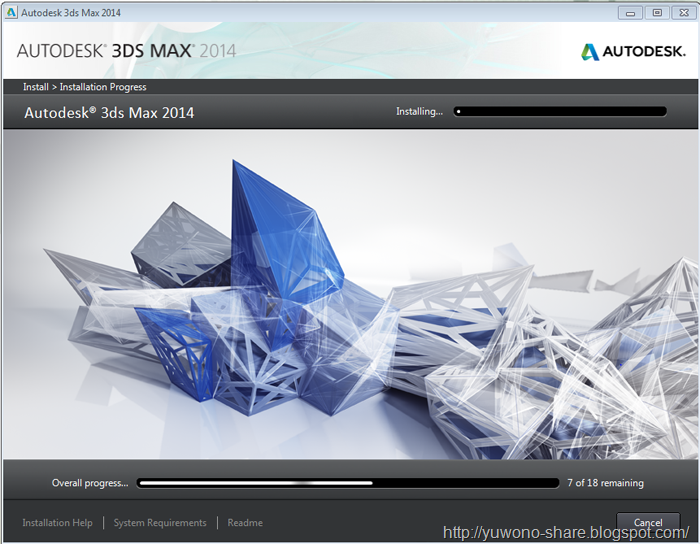Click the 'Overall progress...' label

90,483
